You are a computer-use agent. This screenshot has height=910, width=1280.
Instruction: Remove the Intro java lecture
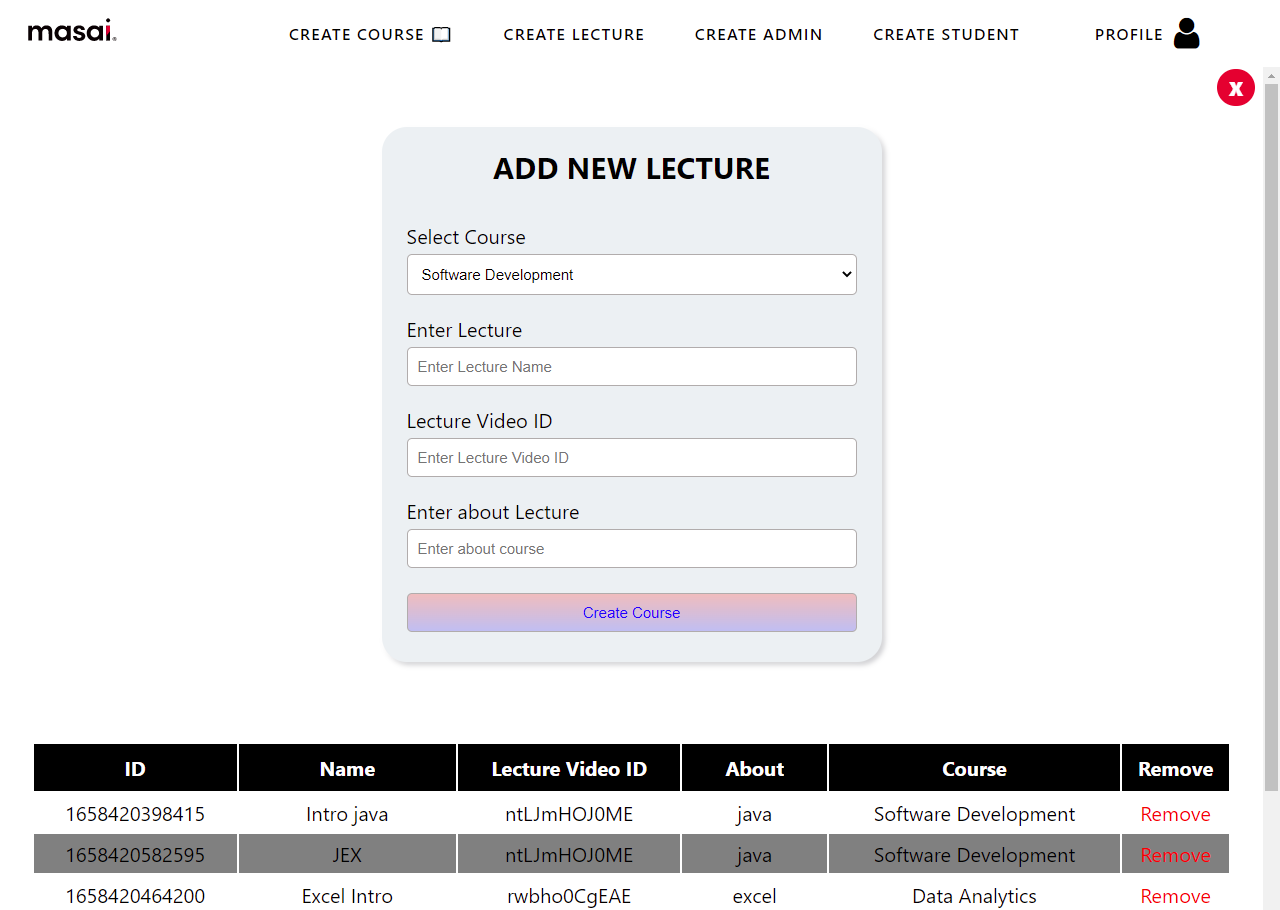pyautogui.click(x=1175, y=814)
